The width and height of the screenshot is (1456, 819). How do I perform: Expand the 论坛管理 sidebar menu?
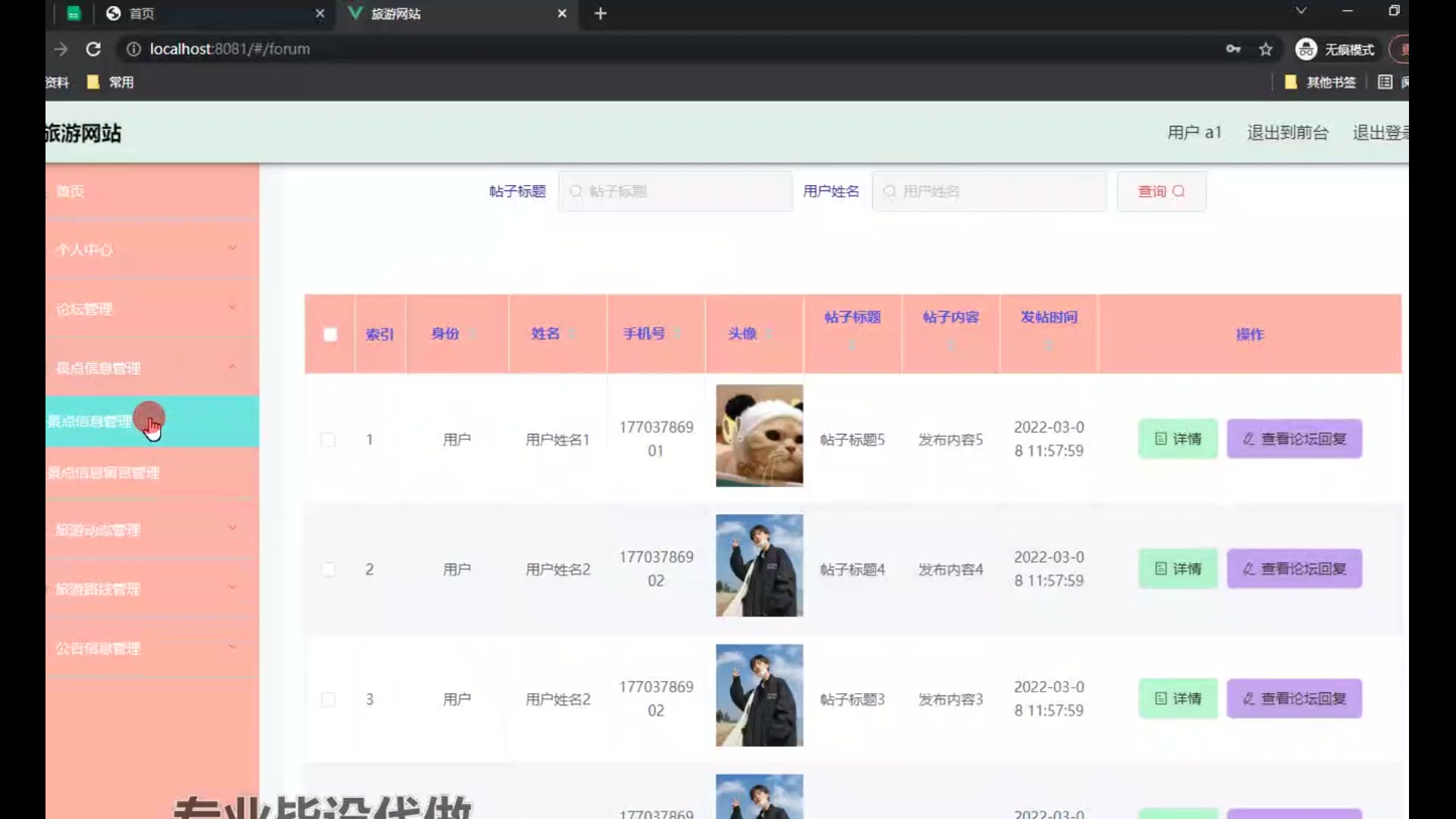[x=152, y=309]
